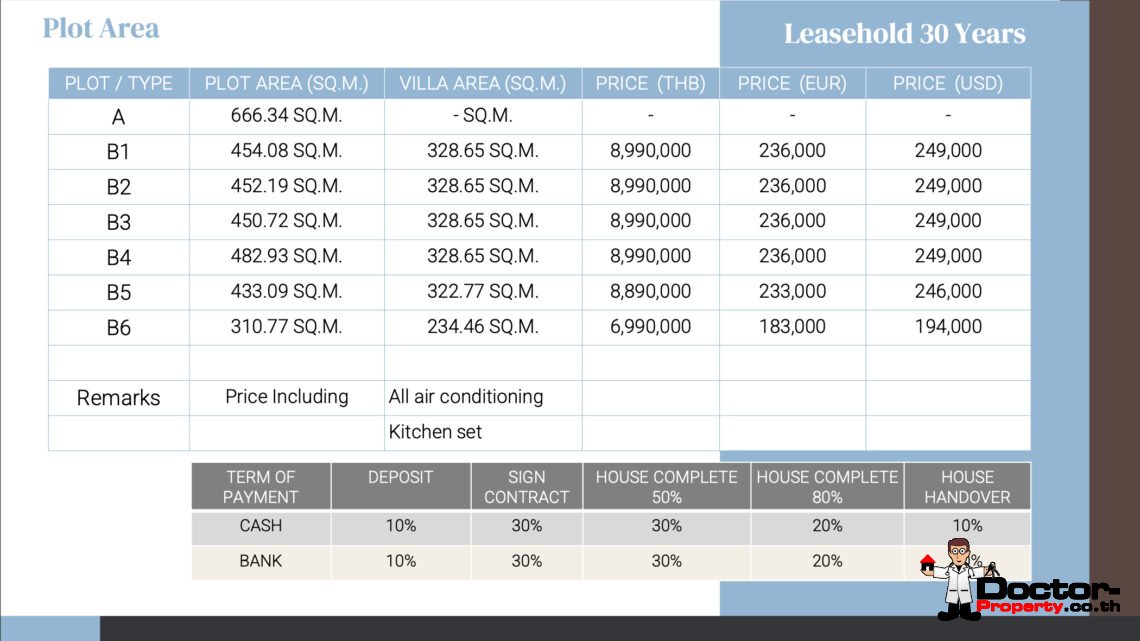Click the CASH payment row label

(261, 525)
